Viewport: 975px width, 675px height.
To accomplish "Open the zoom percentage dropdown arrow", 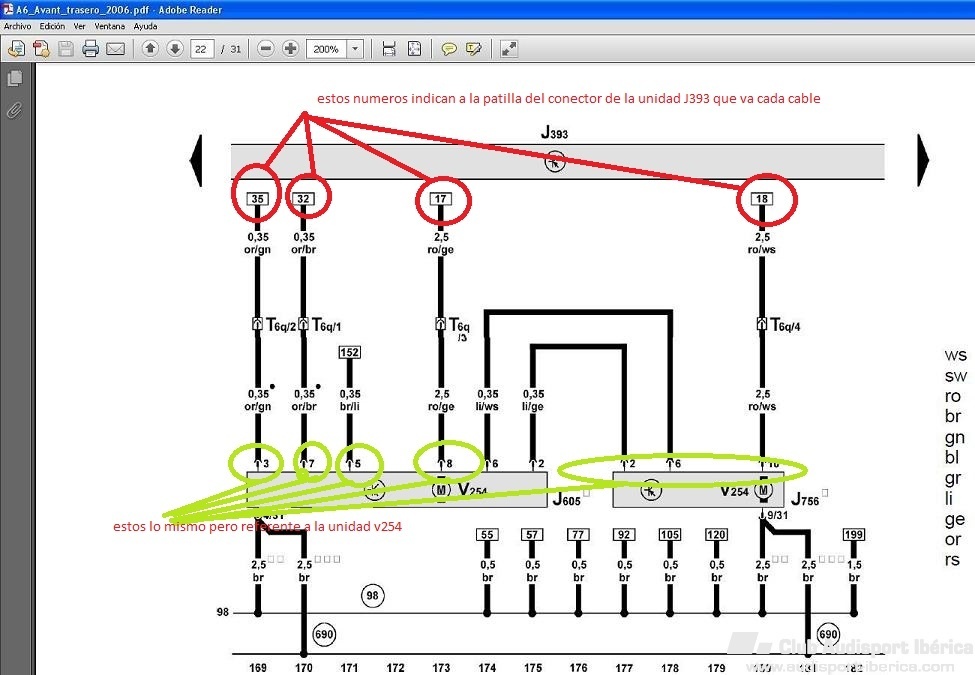I will click(x=355, y=48).
